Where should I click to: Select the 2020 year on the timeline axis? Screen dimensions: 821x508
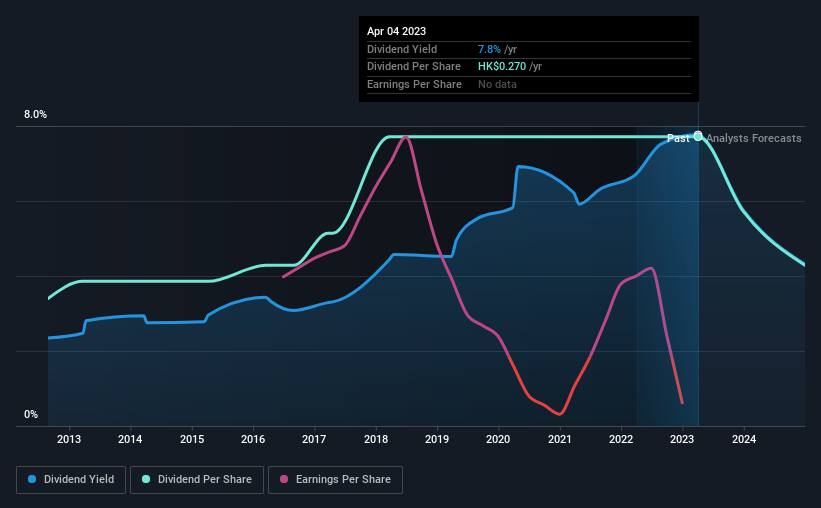click(499, 439)
